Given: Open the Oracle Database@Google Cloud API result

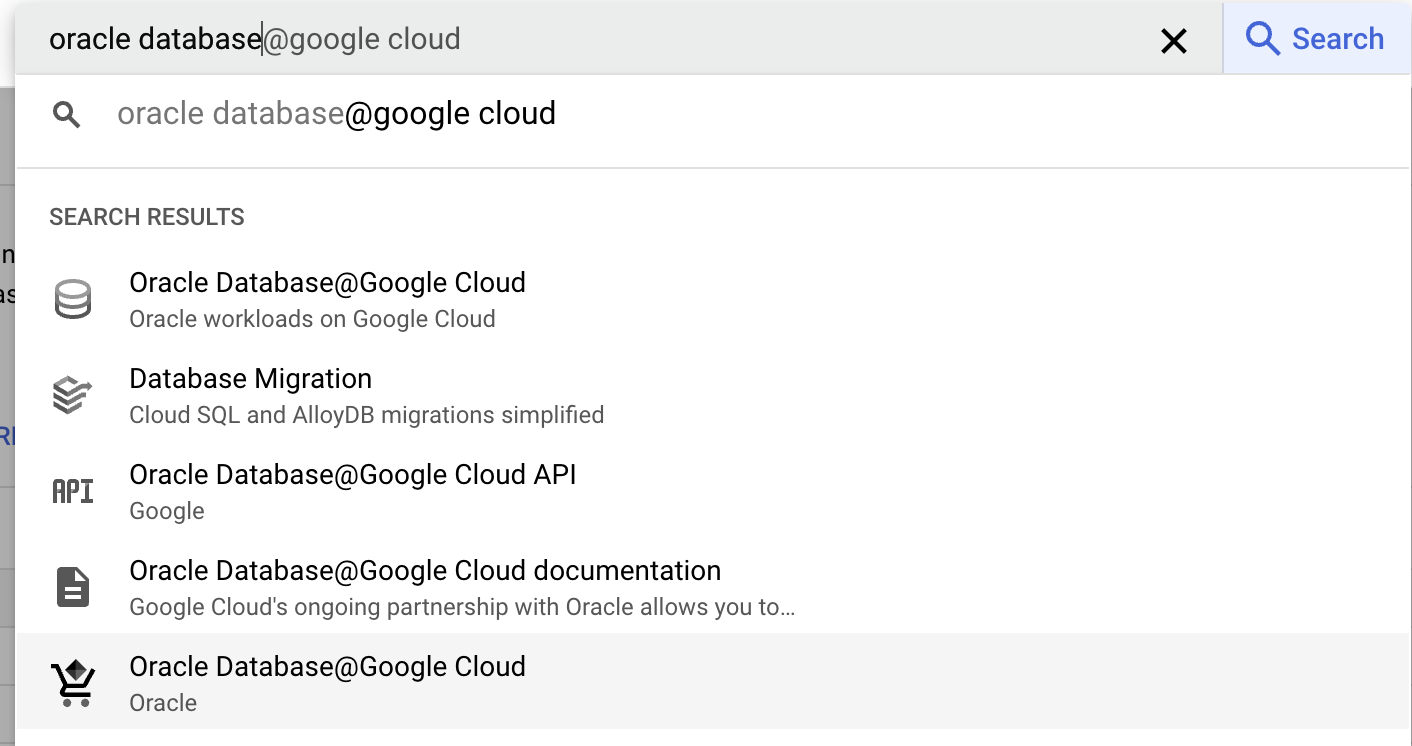Looking at the screenshot, I should [353, 475].
